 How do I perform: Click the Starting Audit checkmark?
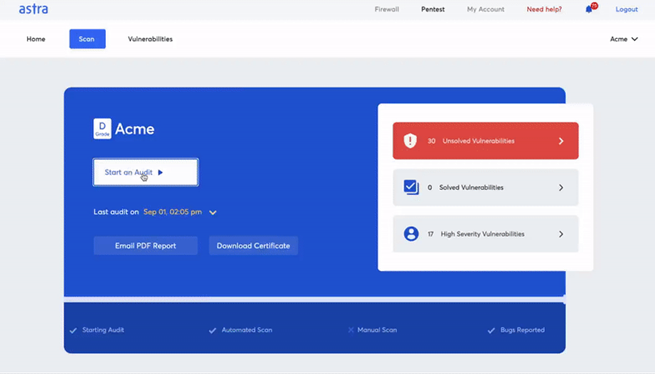click(74, 330)
